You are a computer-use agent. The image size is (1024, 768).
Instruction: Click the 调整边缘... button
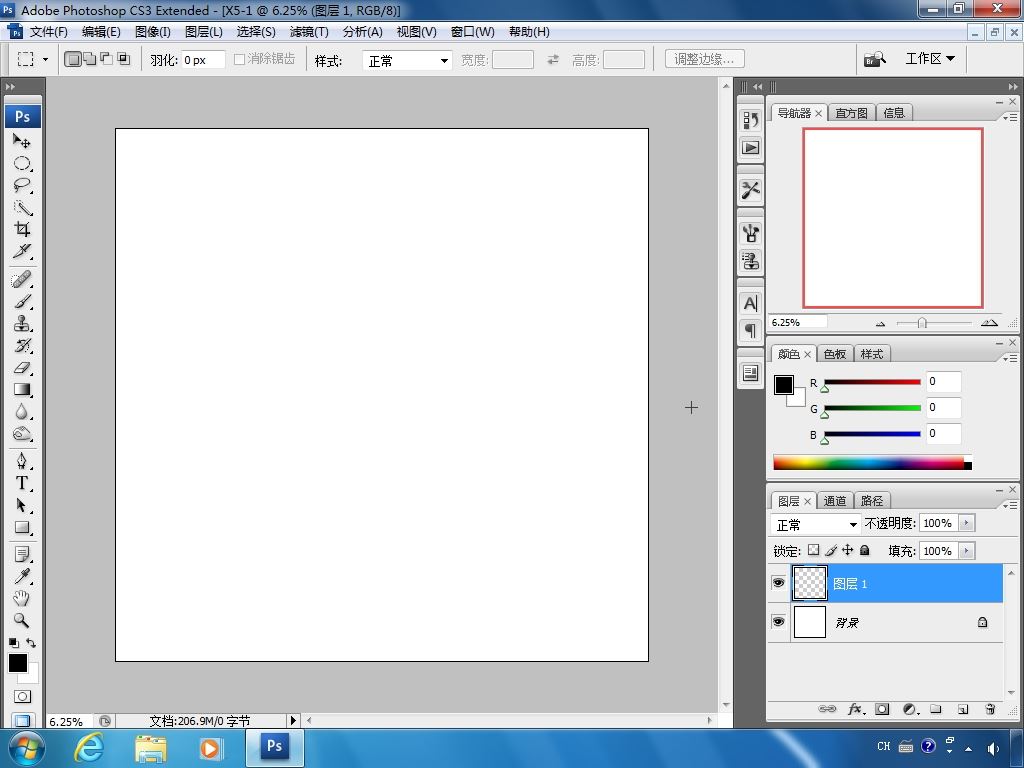(x=704, y=60)
